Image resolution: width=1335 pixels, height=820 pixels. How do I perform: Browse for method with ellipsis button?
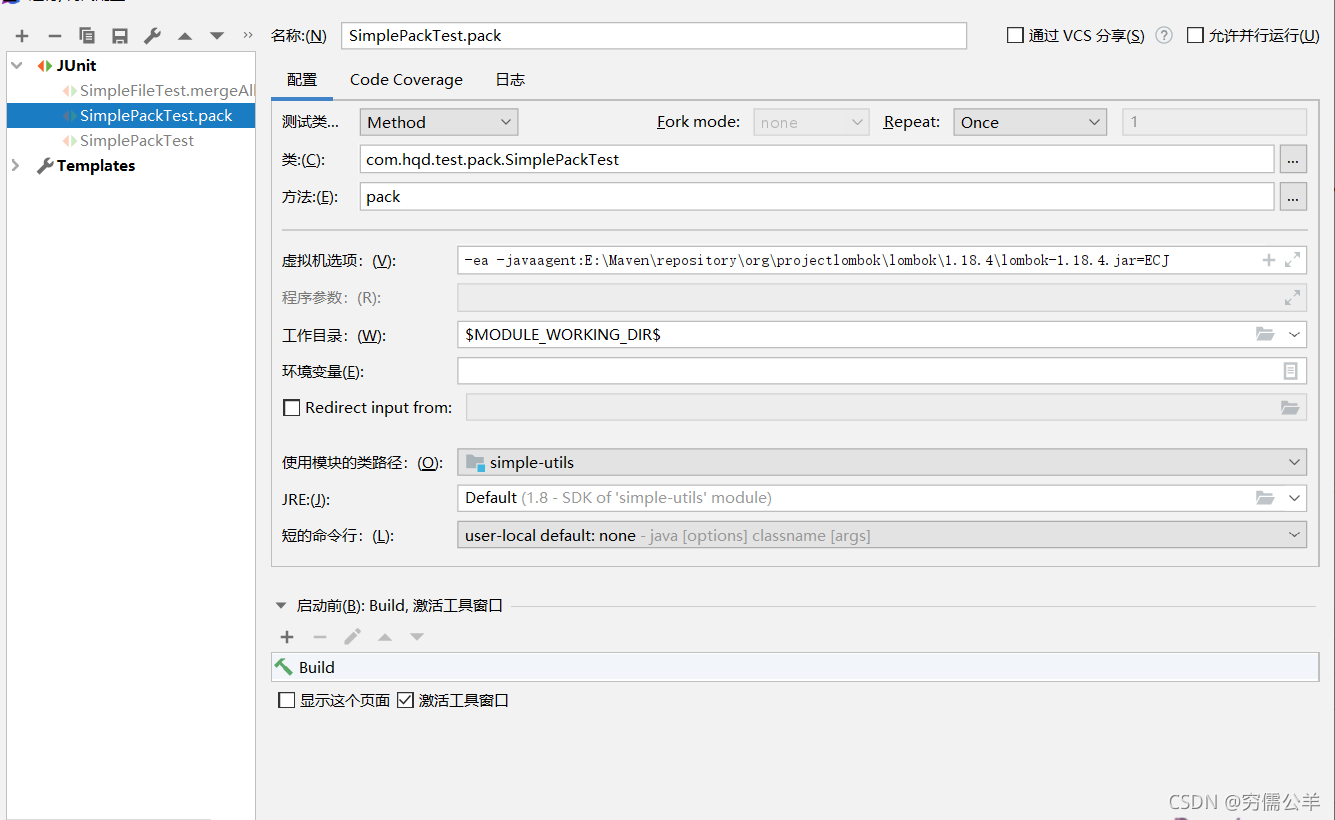(x=1293, y=197)
